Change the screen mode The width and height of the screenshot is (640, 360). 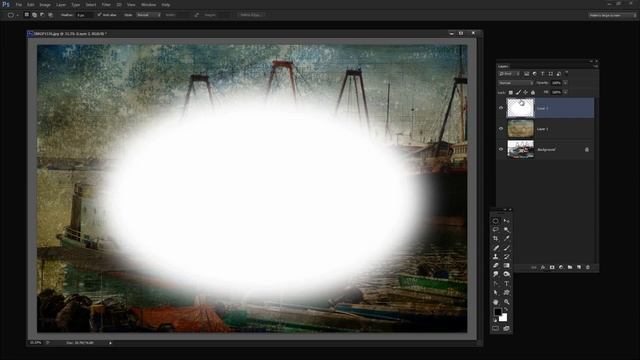pyautogui.click(x=507, y=328)
